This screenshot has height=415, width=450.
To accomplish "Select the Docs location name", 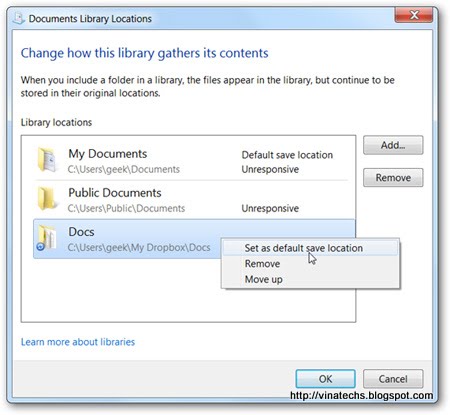I will (81, 232).
